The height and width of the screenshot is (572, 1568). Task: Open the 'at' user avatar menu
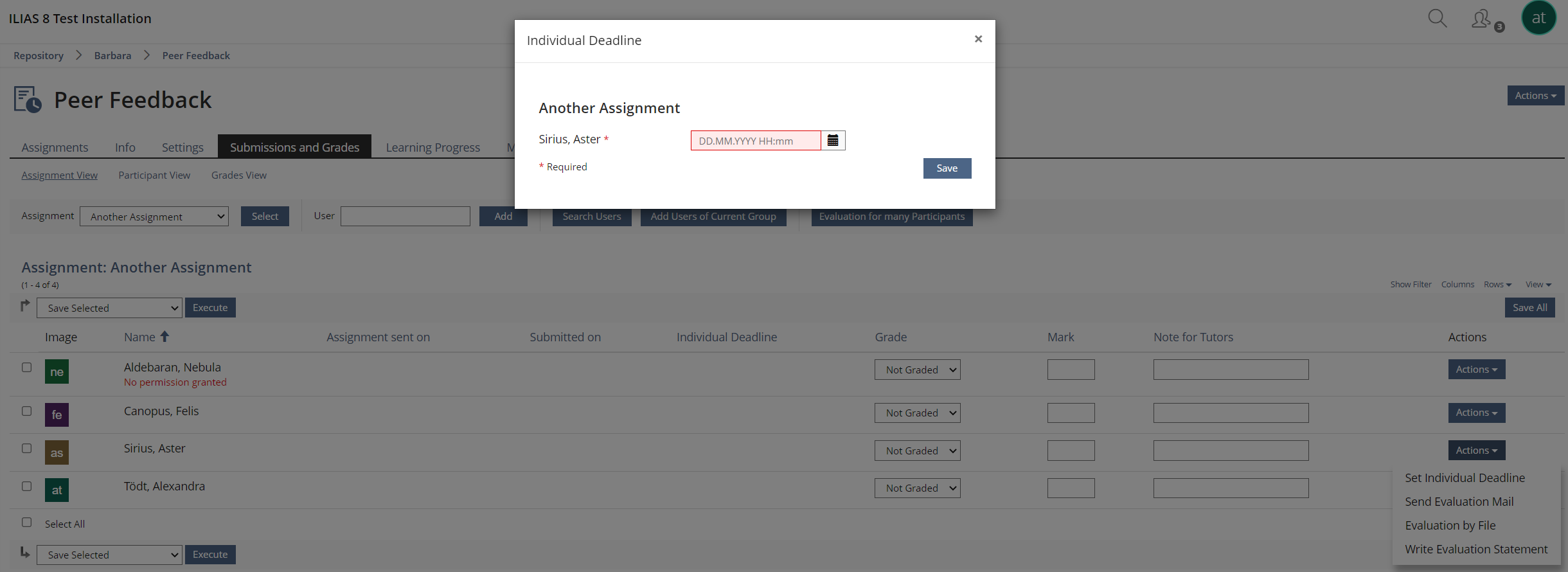coord(1538,18)
